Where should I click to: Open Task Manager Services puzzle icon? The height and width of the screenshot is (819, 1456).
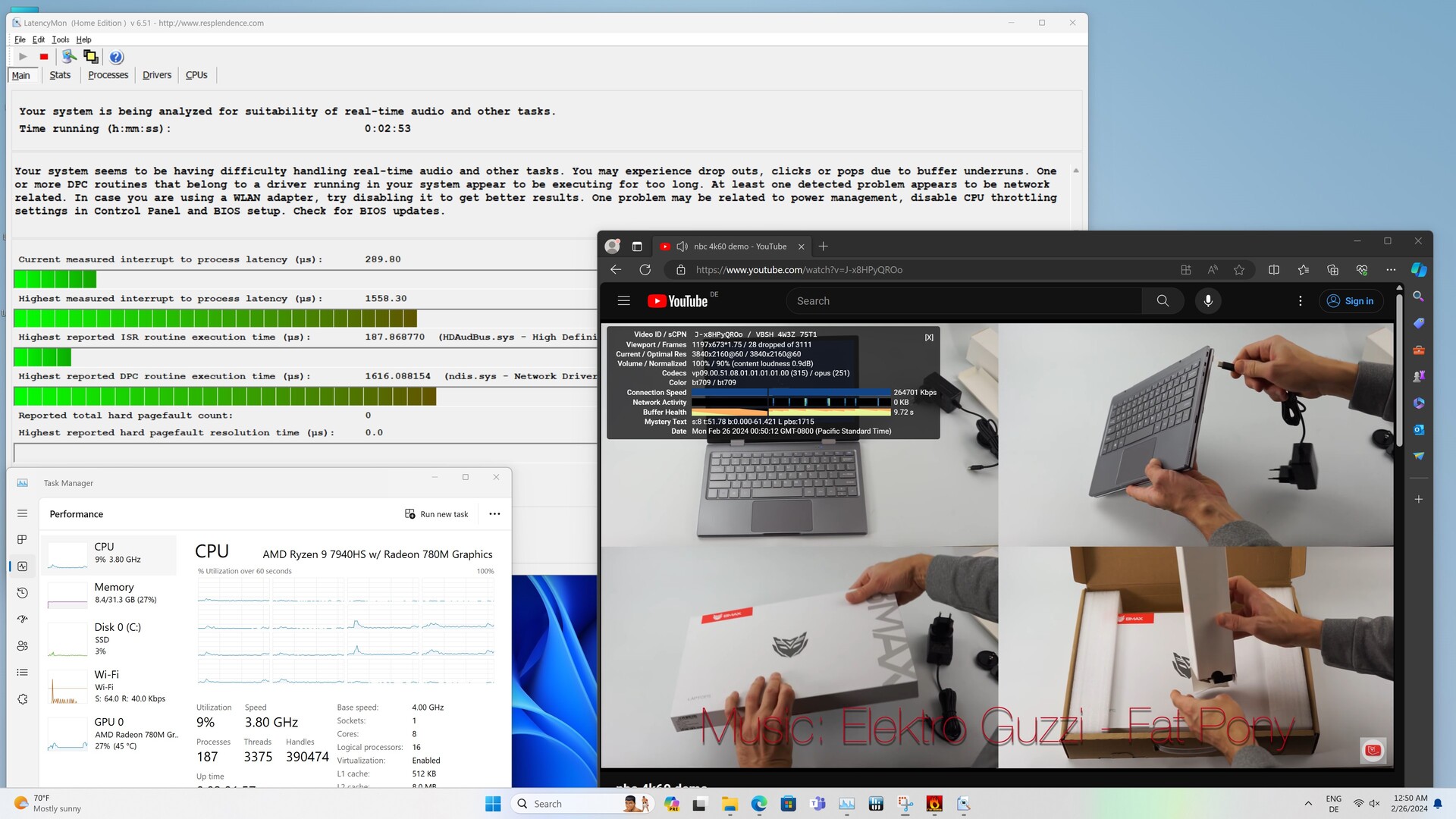(x=23, y=699)
